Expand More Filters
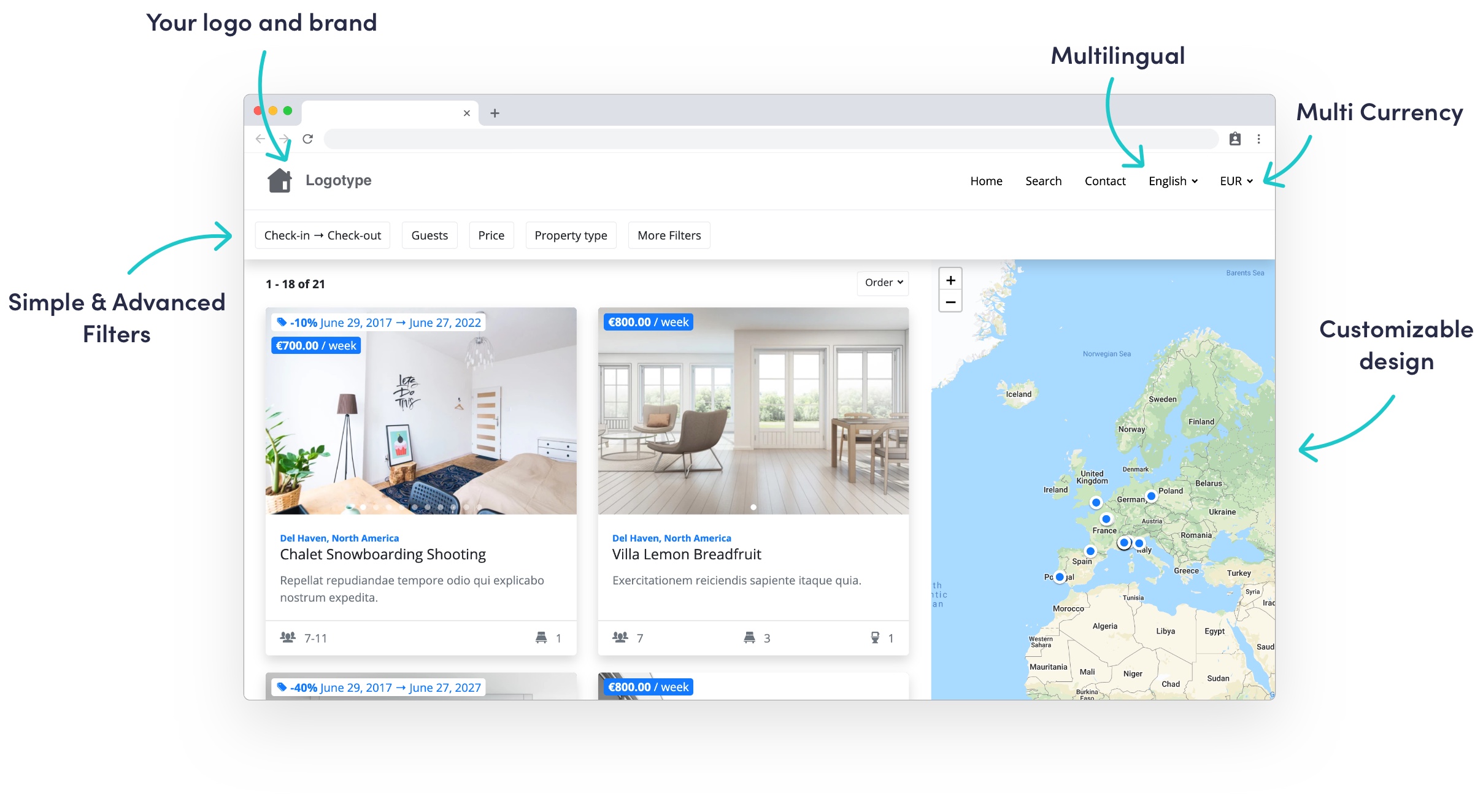The width and height of the screenshot is (1475, 812). 669,236
